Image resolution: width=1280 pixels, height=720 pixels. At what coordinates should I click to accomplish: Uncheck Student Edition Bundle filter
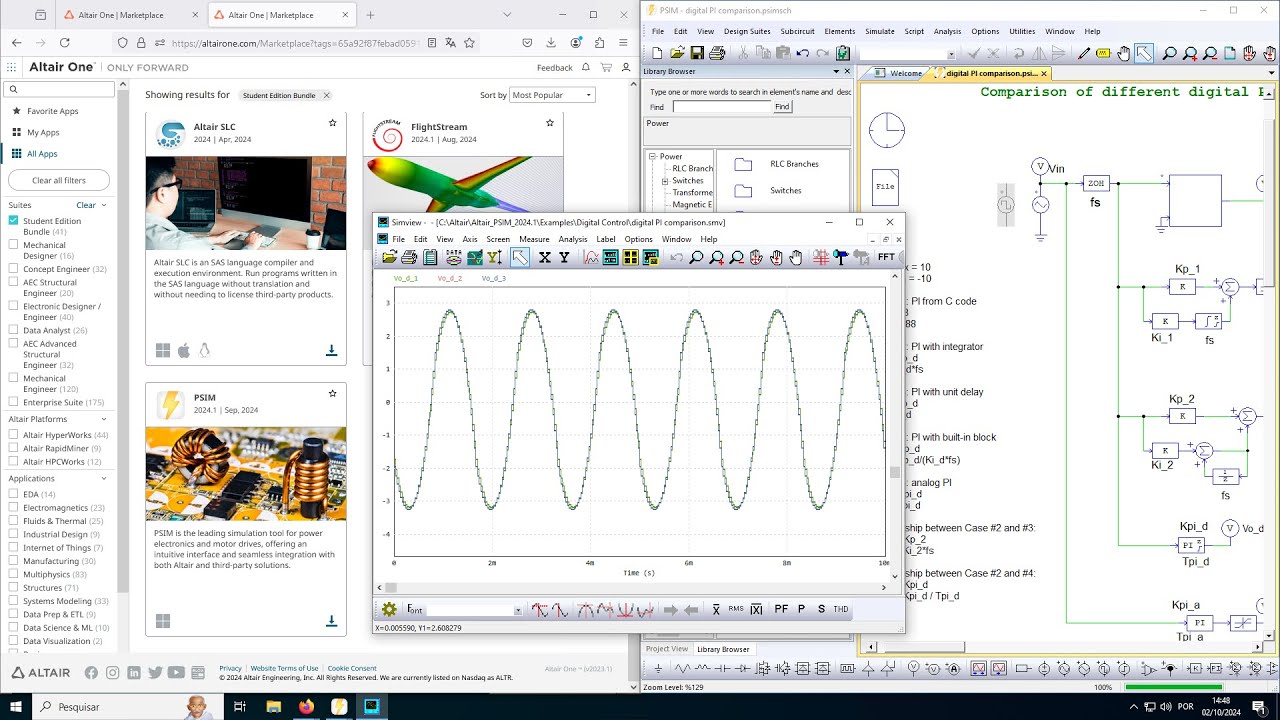tap(14, 221)
